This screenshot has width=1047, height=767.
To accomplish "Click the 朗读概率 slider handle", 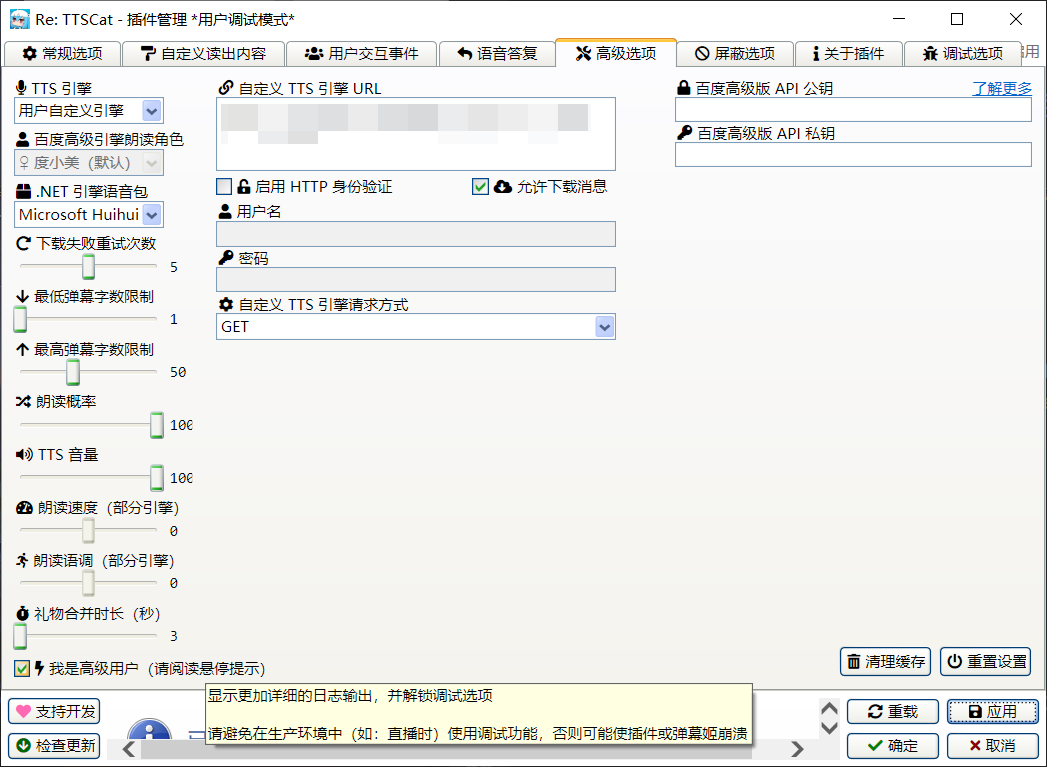I will [157, 425].
